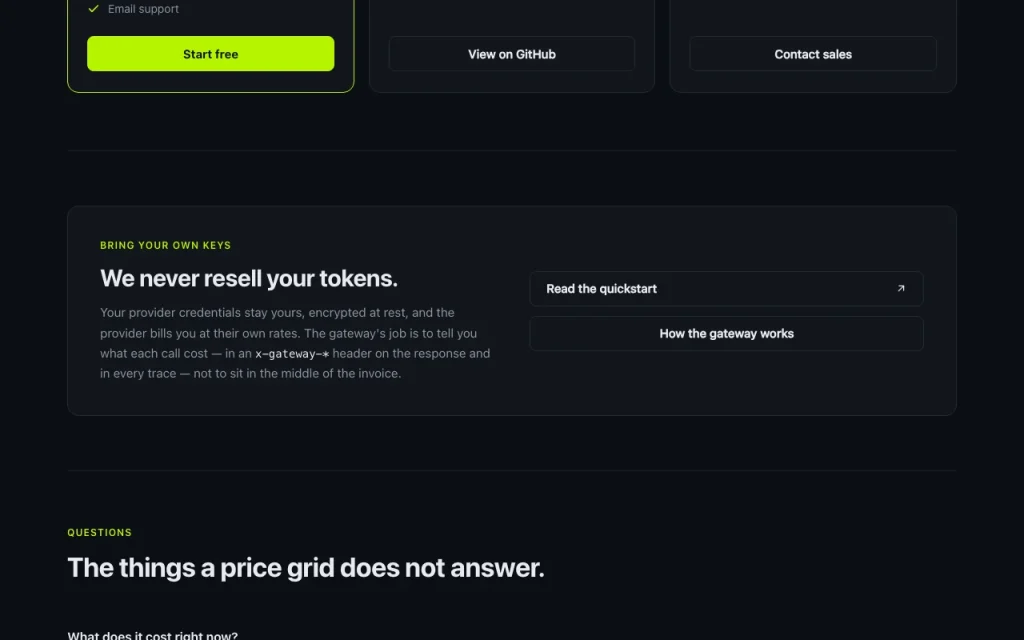Screen dimensions: 1024x640
Task: Click the horizontal divider above QUESTIONS
Action: 511,470
